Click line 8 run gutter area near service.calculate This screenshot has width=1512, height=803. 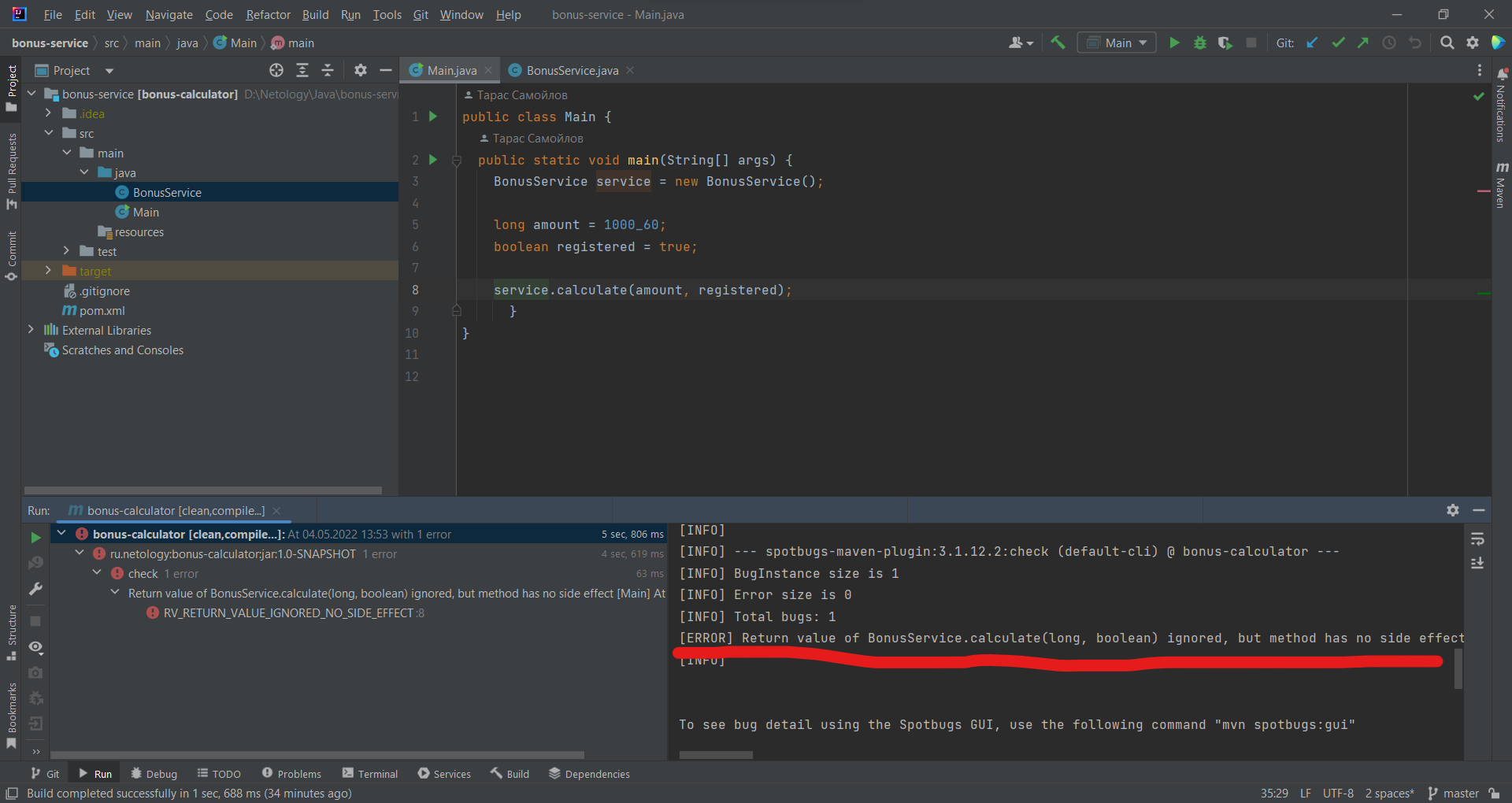pos(433,290)
